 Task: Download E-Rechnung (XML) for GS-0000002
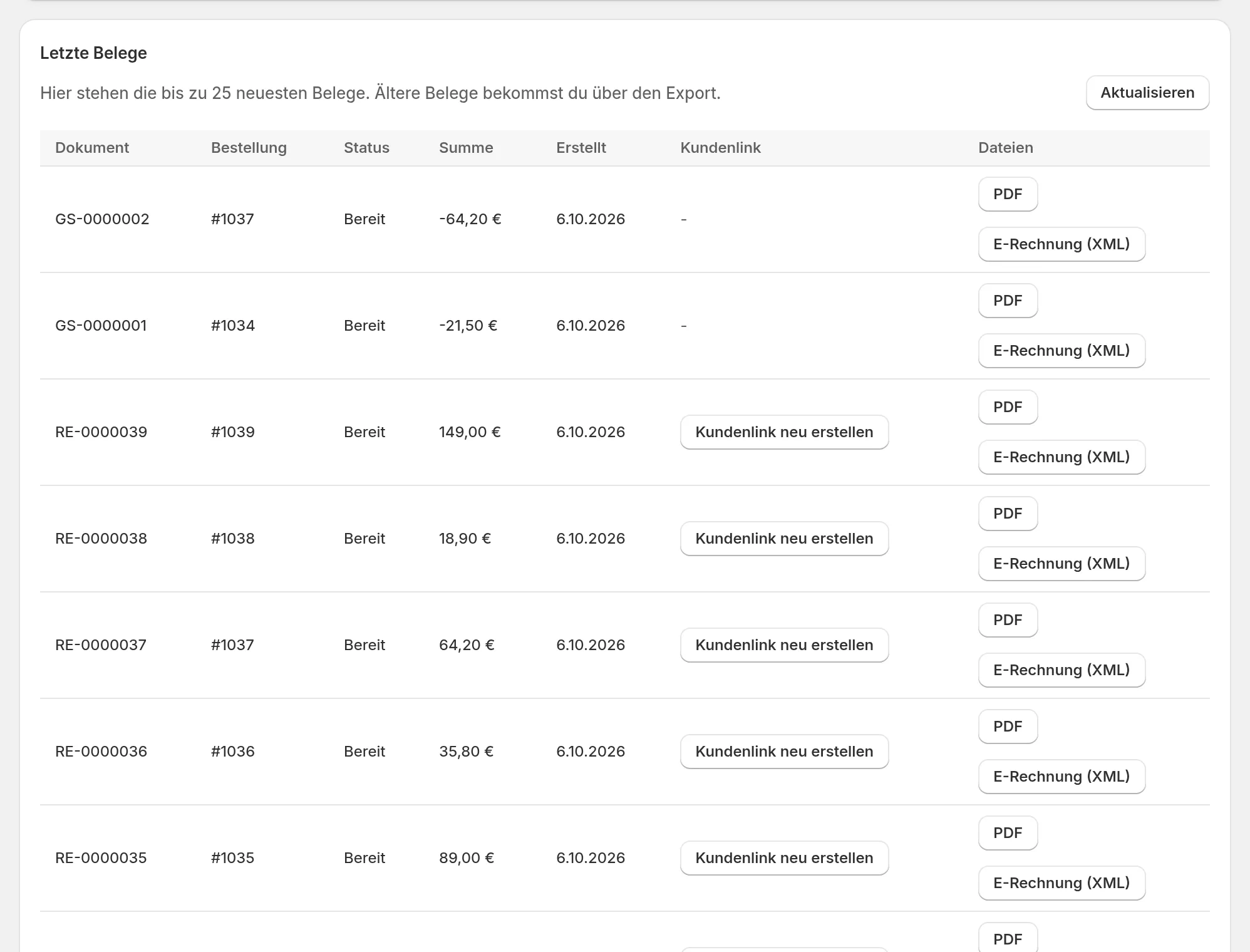pos(1061,244)
